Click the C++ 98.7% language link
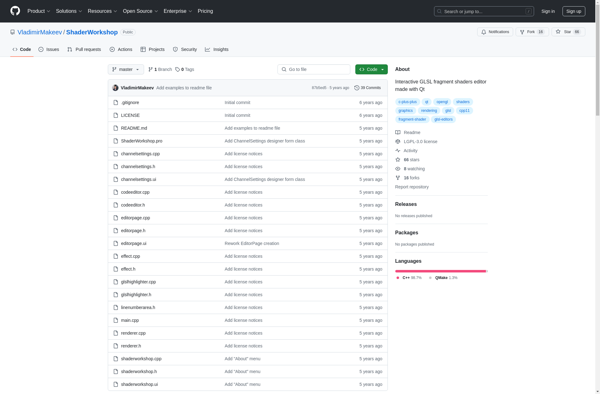Viewport: 600px width, 394px height. point(409,278)
